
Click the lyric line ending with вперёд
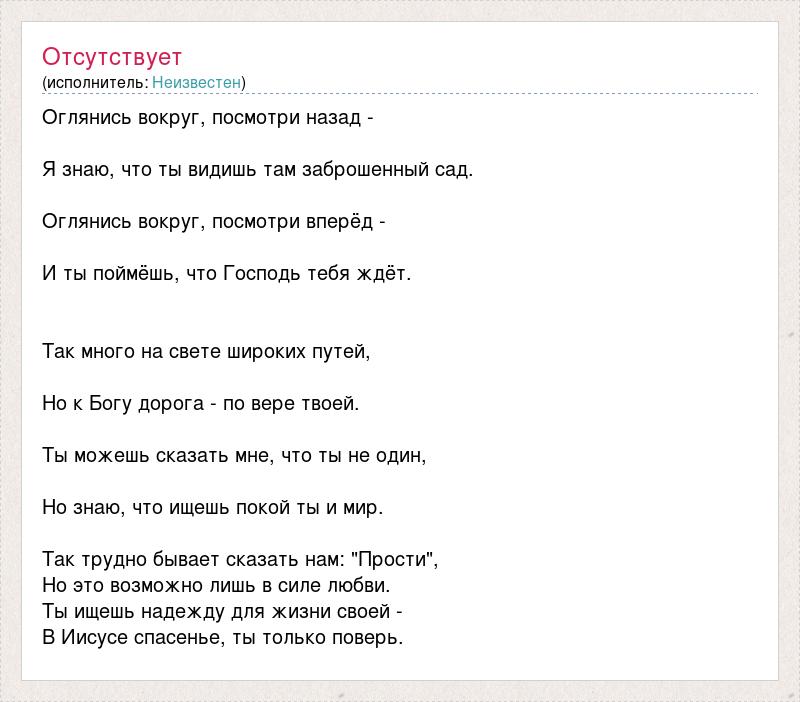click(213, 221)
